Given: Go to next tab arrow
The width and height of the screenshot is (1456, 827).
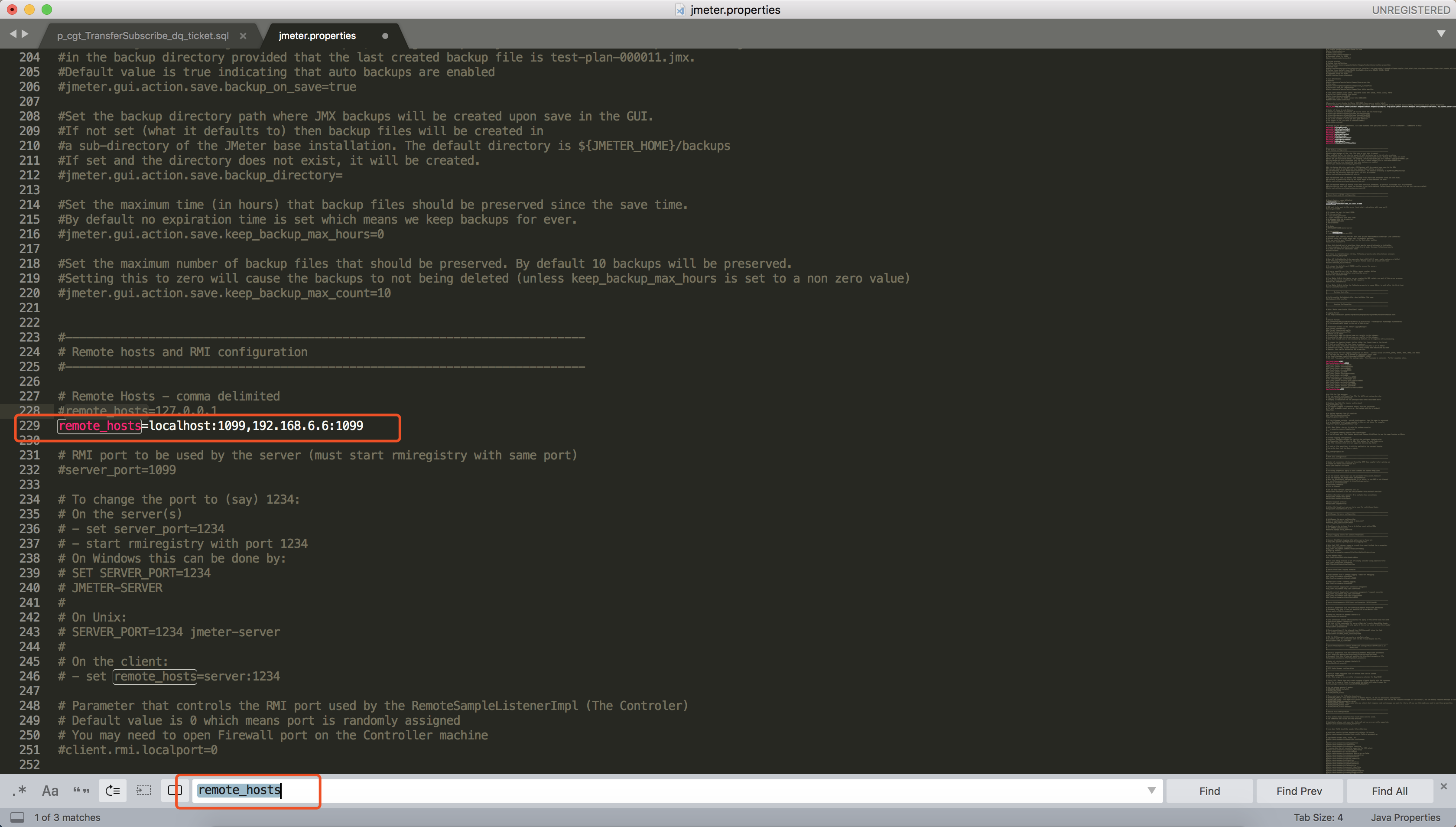Looking at the screenshot, I should point(25,34).
